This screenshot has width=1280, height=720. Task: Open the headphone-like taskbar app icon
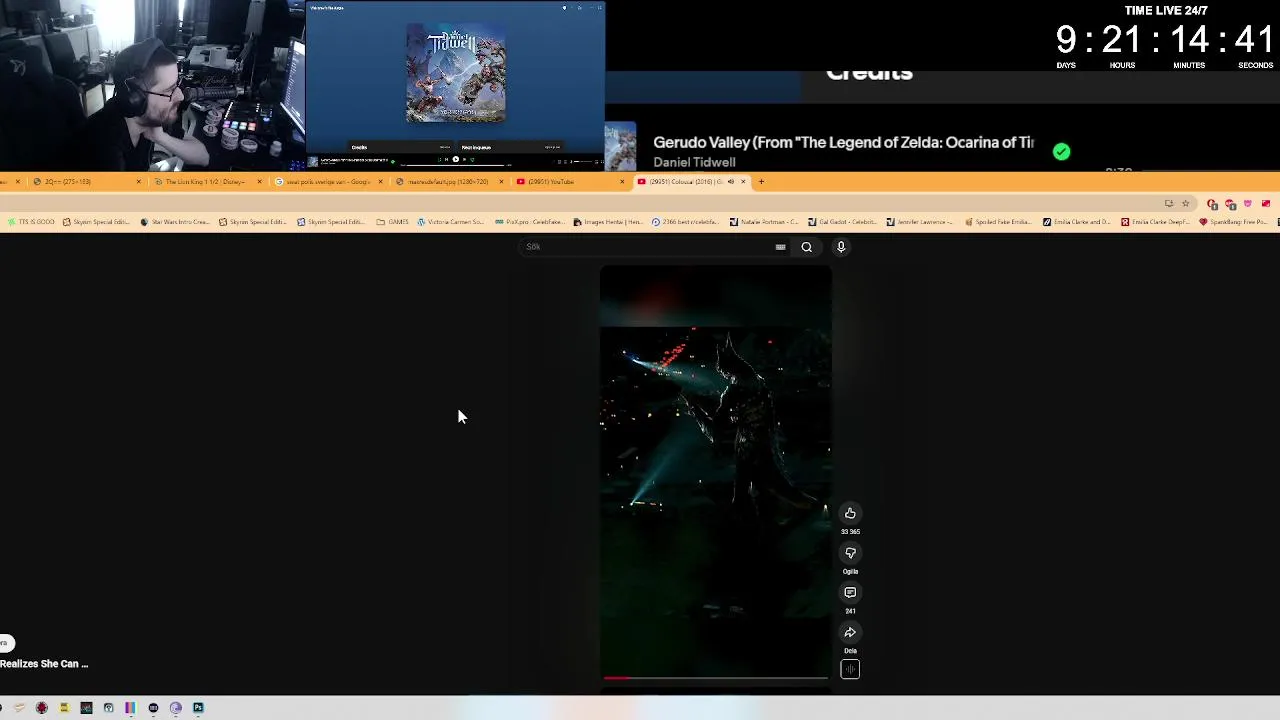tap(108, 708)
